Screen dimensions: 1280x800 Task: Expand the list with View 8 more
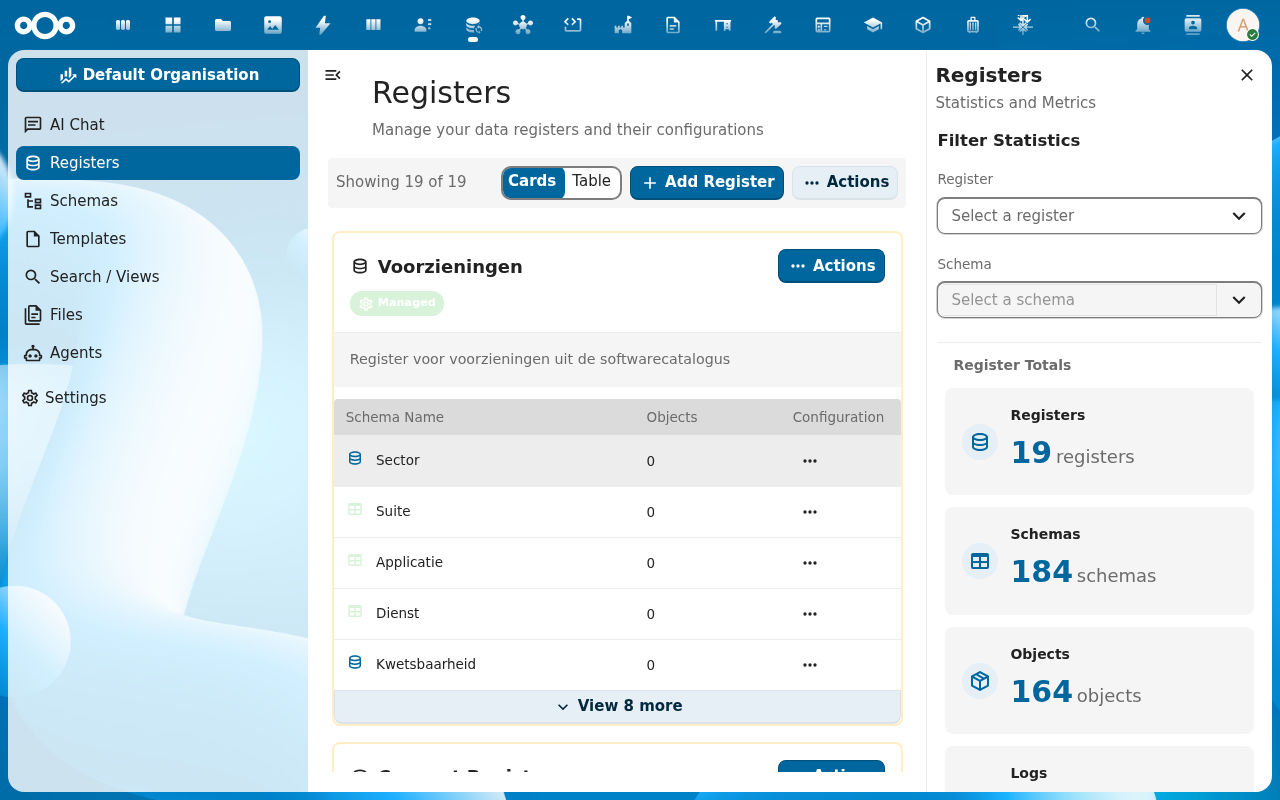(x=618, y=706)
